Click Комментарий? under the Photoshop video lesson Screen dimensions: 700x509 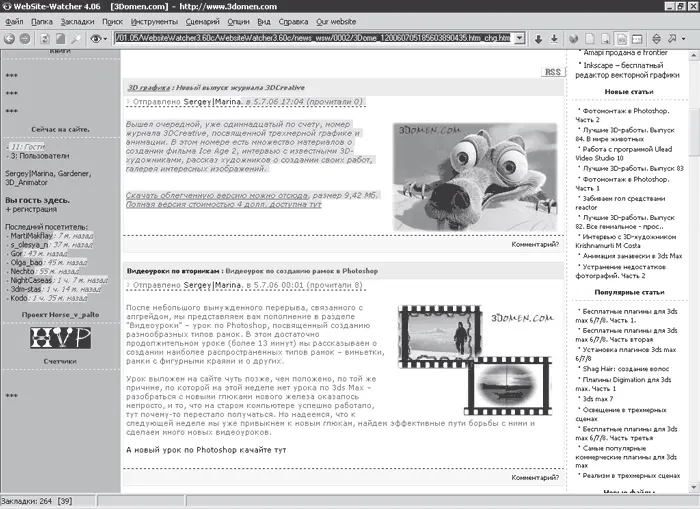tap(535, 477)
